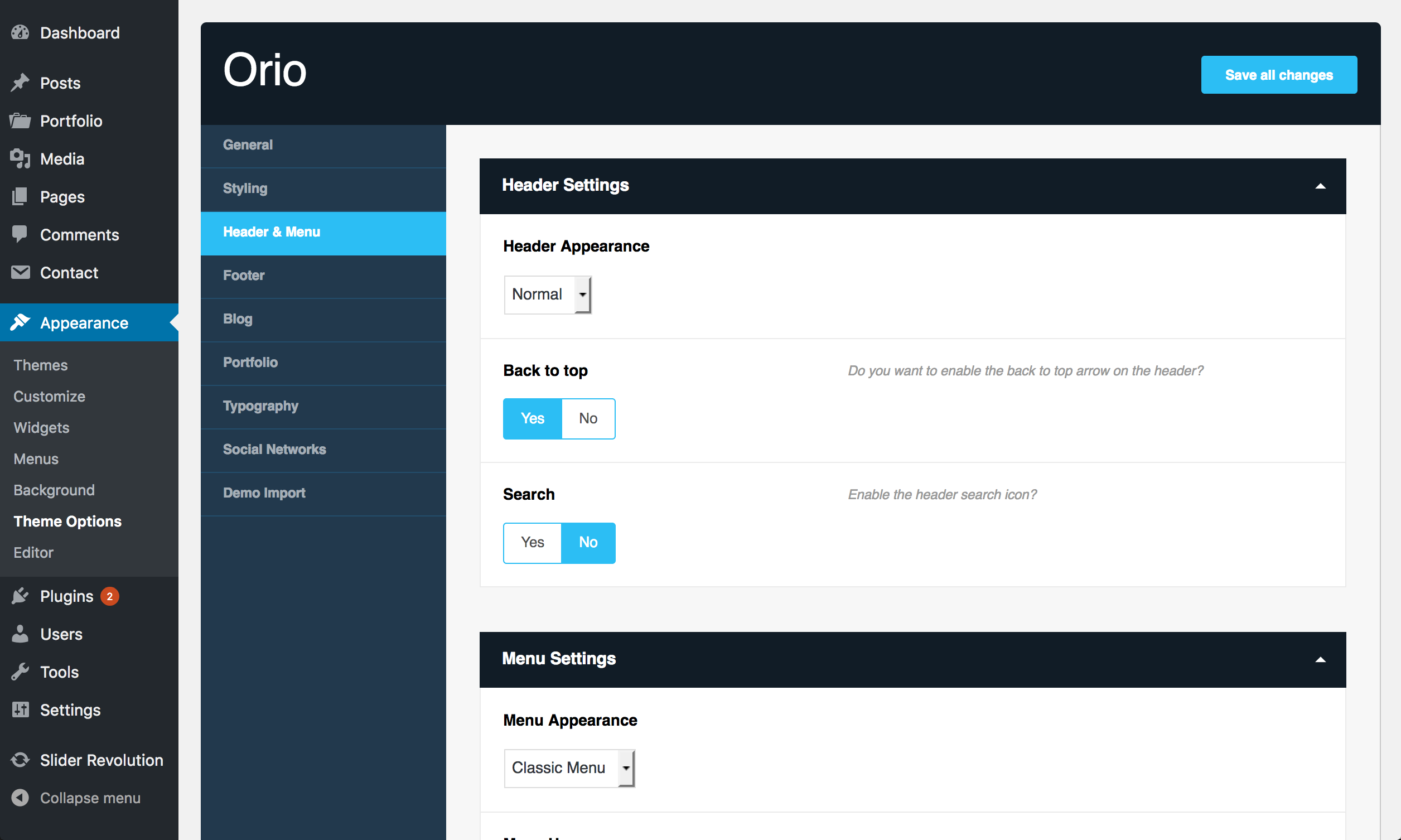Open the Contact admin menu
This screenshot has width=1401, height=840.
click(69, 273)
